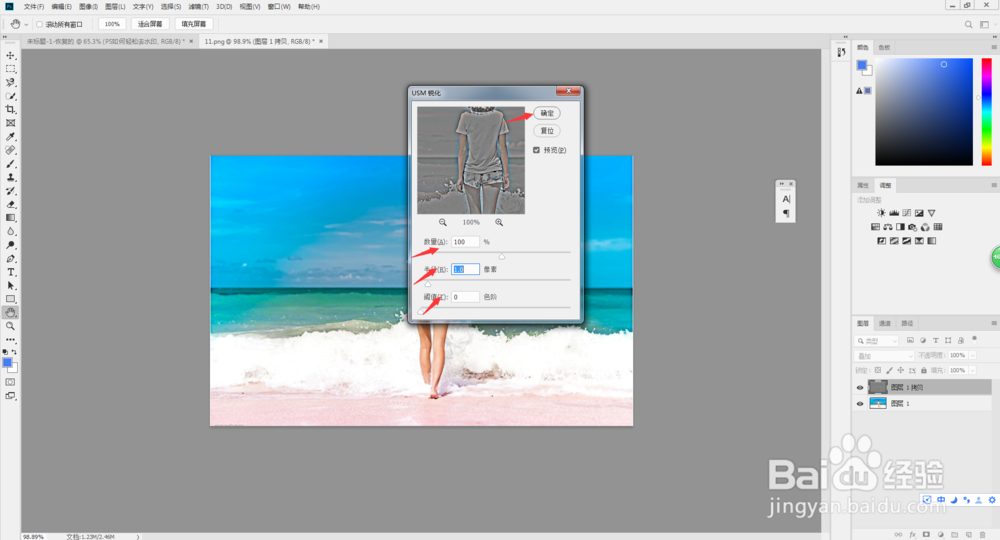Switch to the 色板 swatches tab
This screenshot has height=540, width=1000.
[x=884, y=47]
